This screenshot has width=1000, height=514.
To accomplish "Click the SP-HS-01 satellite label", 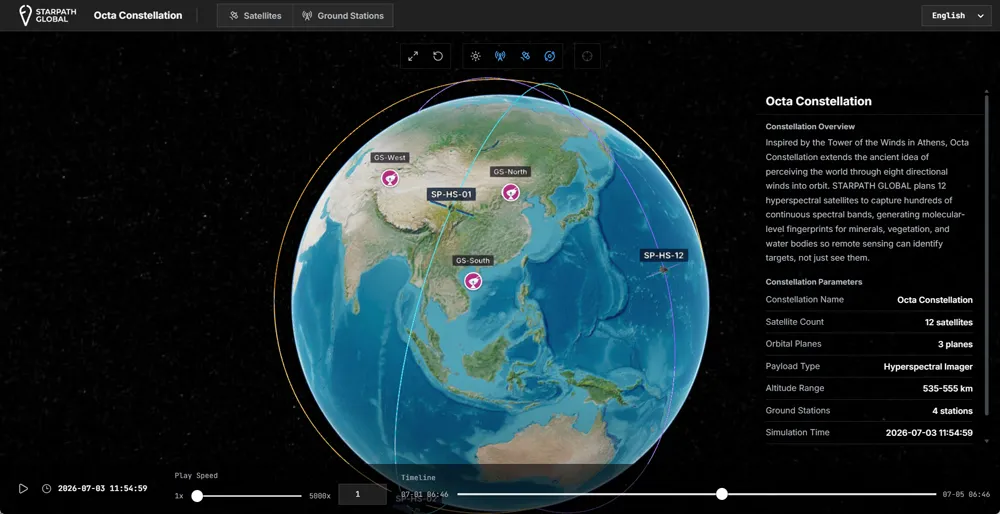I will tap(451, 194).
